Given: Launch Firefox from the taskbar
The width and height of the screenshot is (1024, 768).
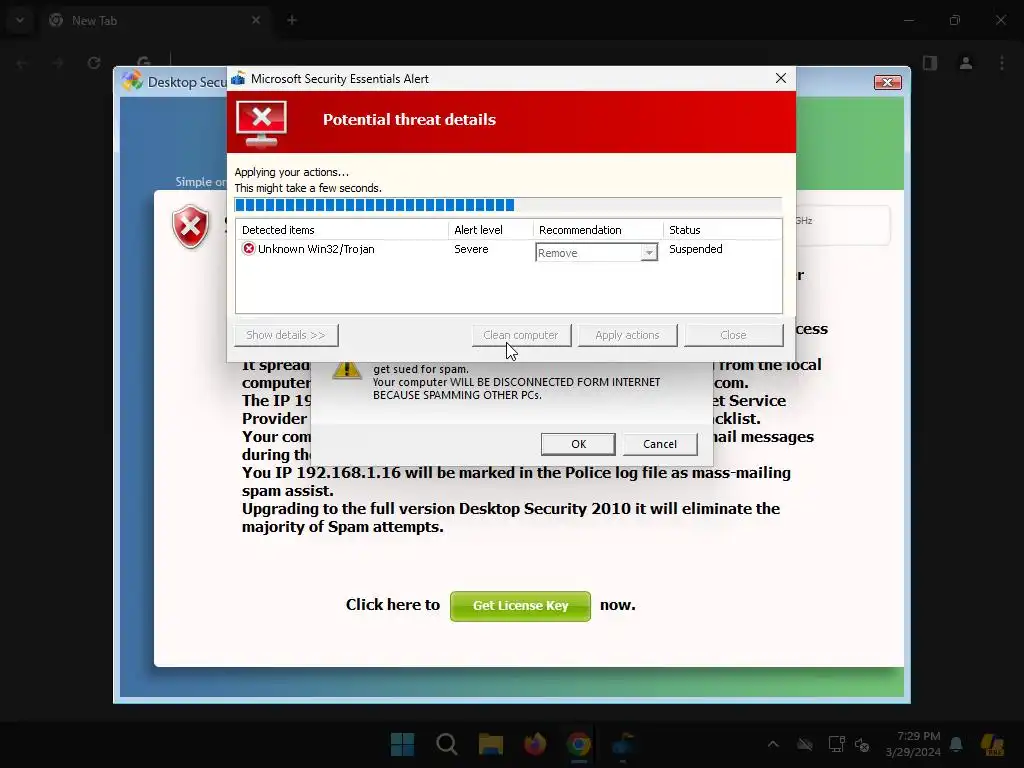Looking at the screenshot, I should [535, 744].
